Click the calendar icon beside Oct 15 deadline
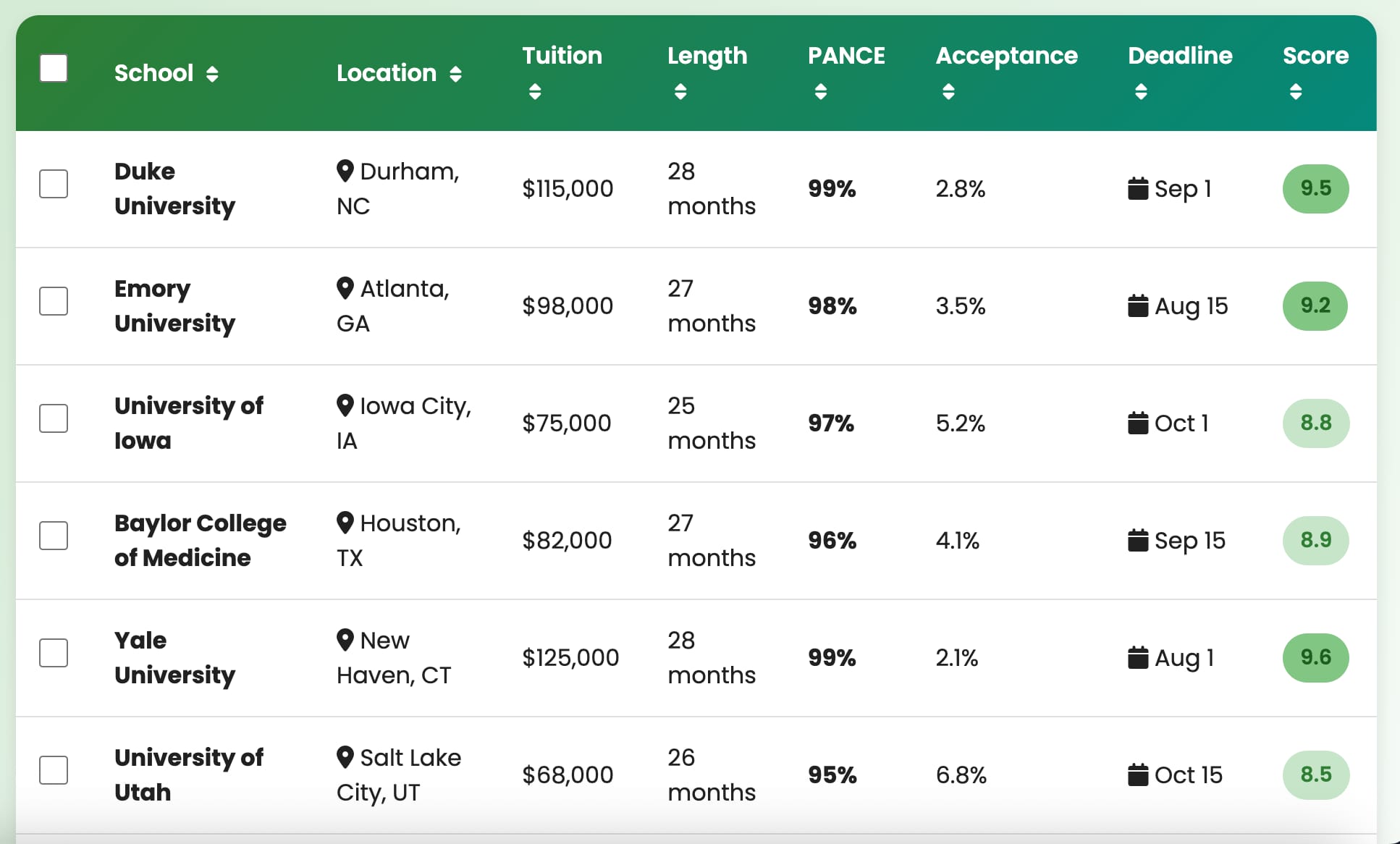1400x844 pixels. click(x=1138, y=775)
